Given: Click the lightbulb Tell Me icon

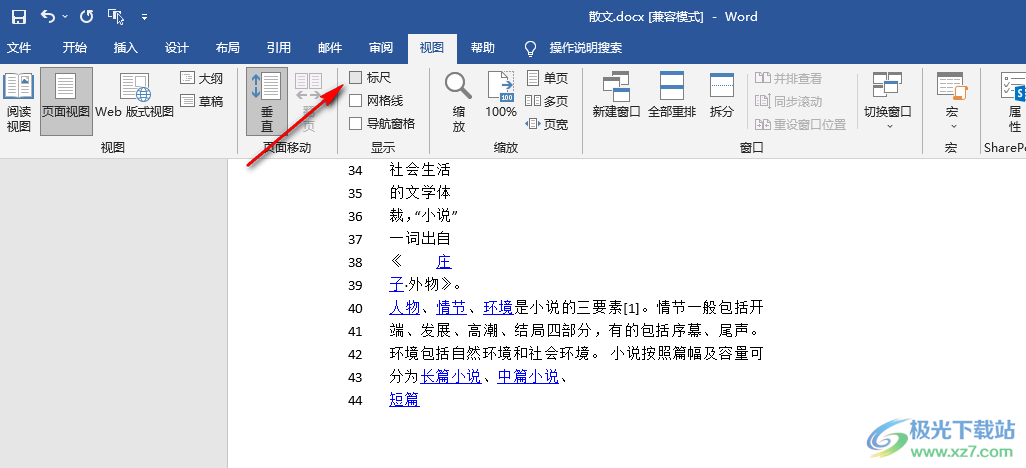Looking at the screenshot, I should (531, 48).
